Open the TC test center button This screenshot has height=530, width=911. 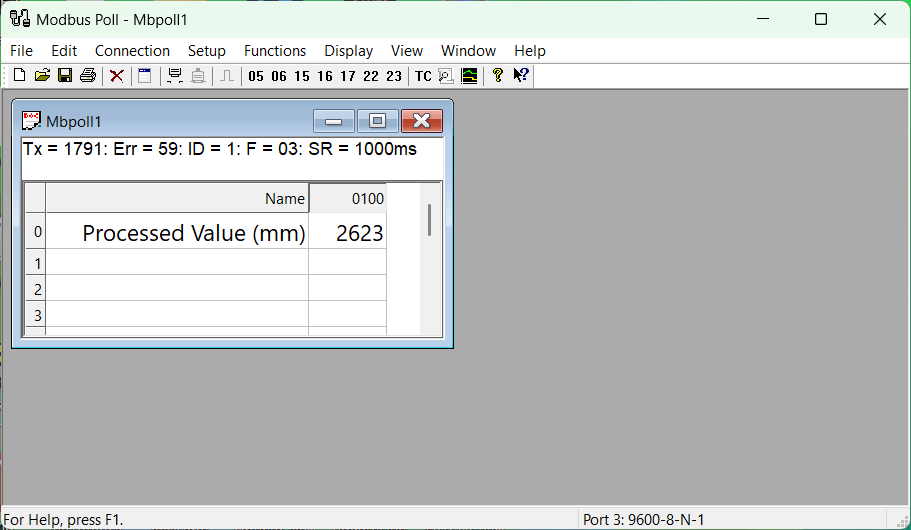click(x=423, y=76)
